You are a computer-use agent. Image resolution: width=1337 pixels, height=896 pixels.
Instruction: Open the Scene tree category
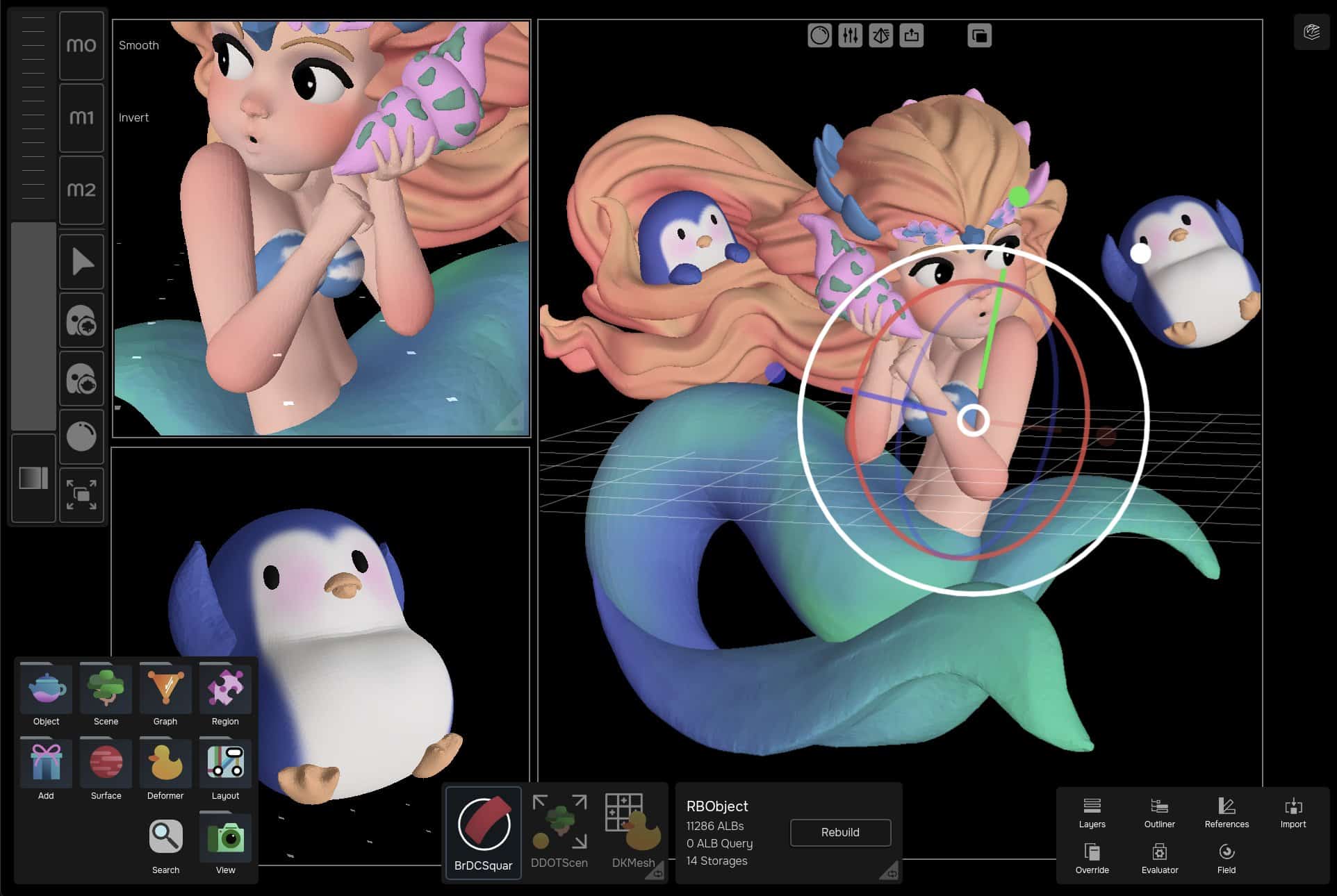(x=106, y=695)
